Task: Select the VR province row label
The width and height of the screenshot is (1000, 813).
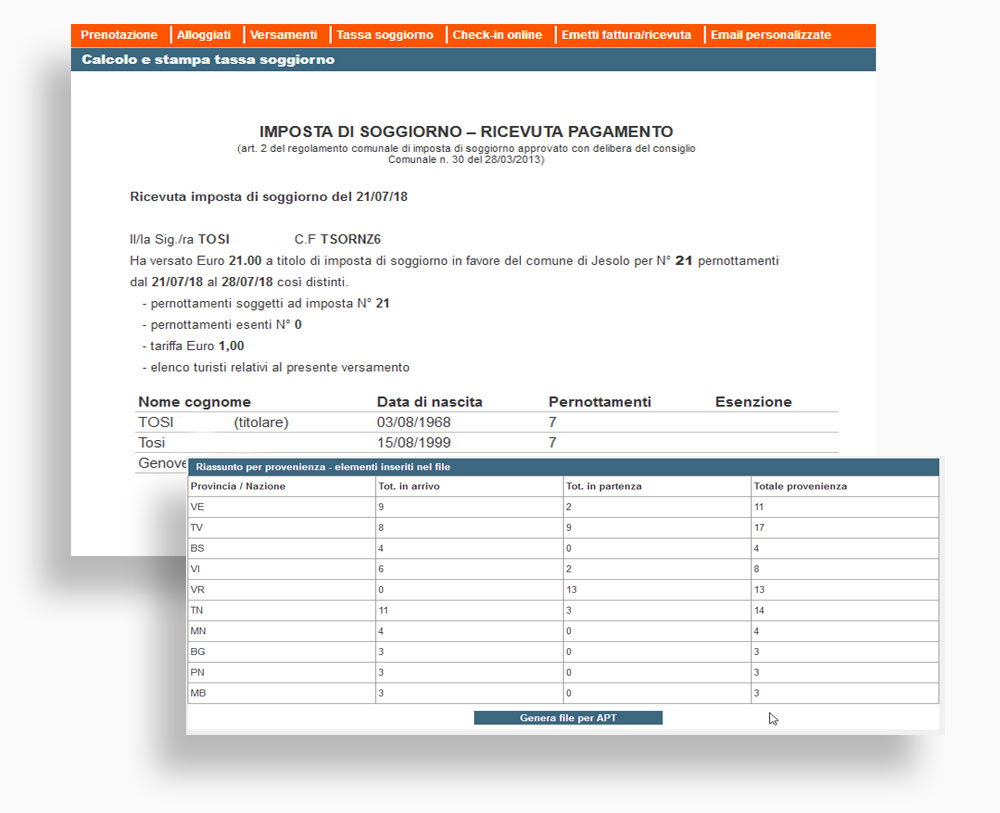Action: pyautogui.click(x=197, y=590)
